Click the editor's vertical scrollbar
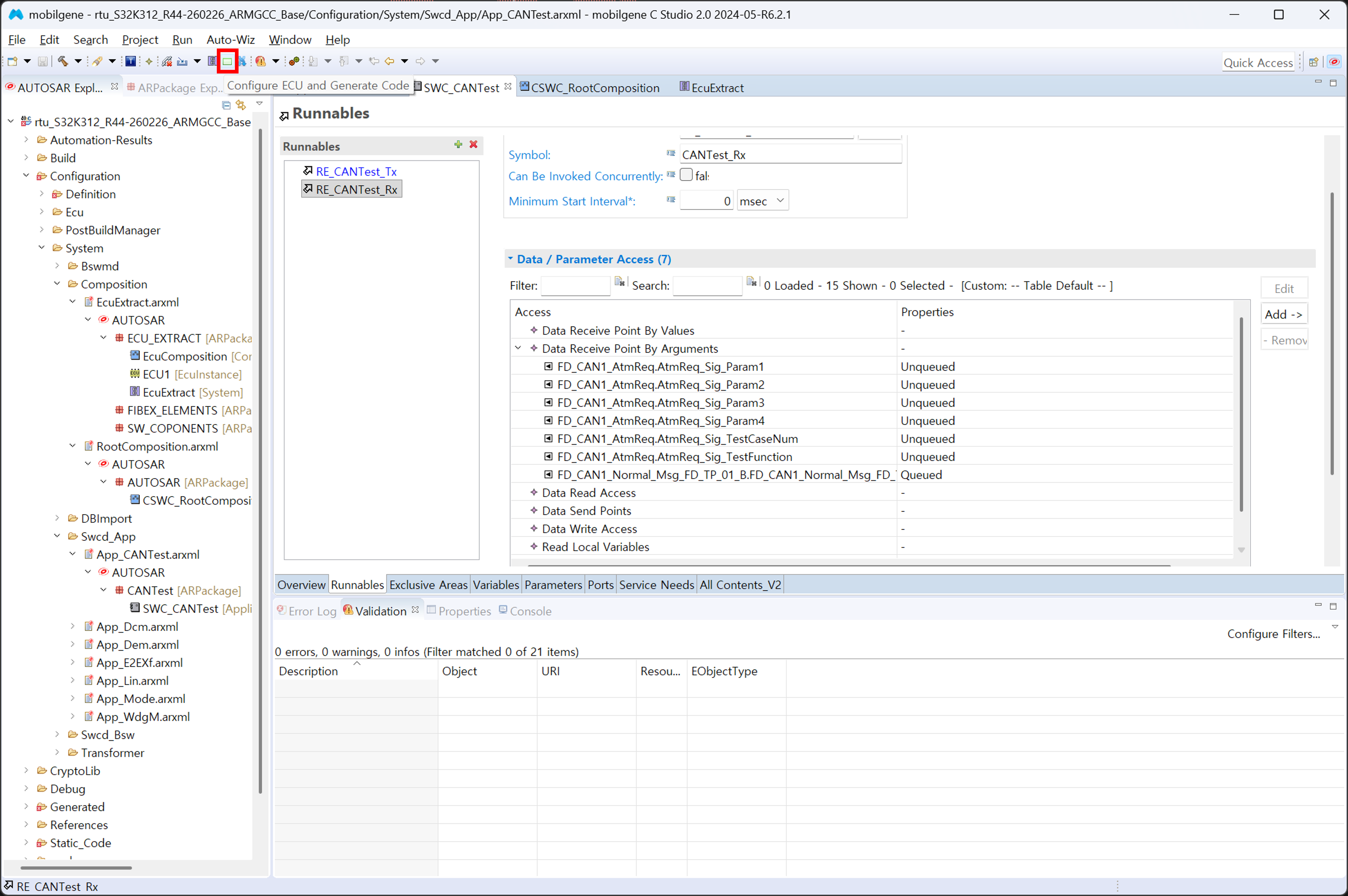Image resolution: width=1348 pixels, height=896 pixels. pyautogui.click(x=1331, y=334)
